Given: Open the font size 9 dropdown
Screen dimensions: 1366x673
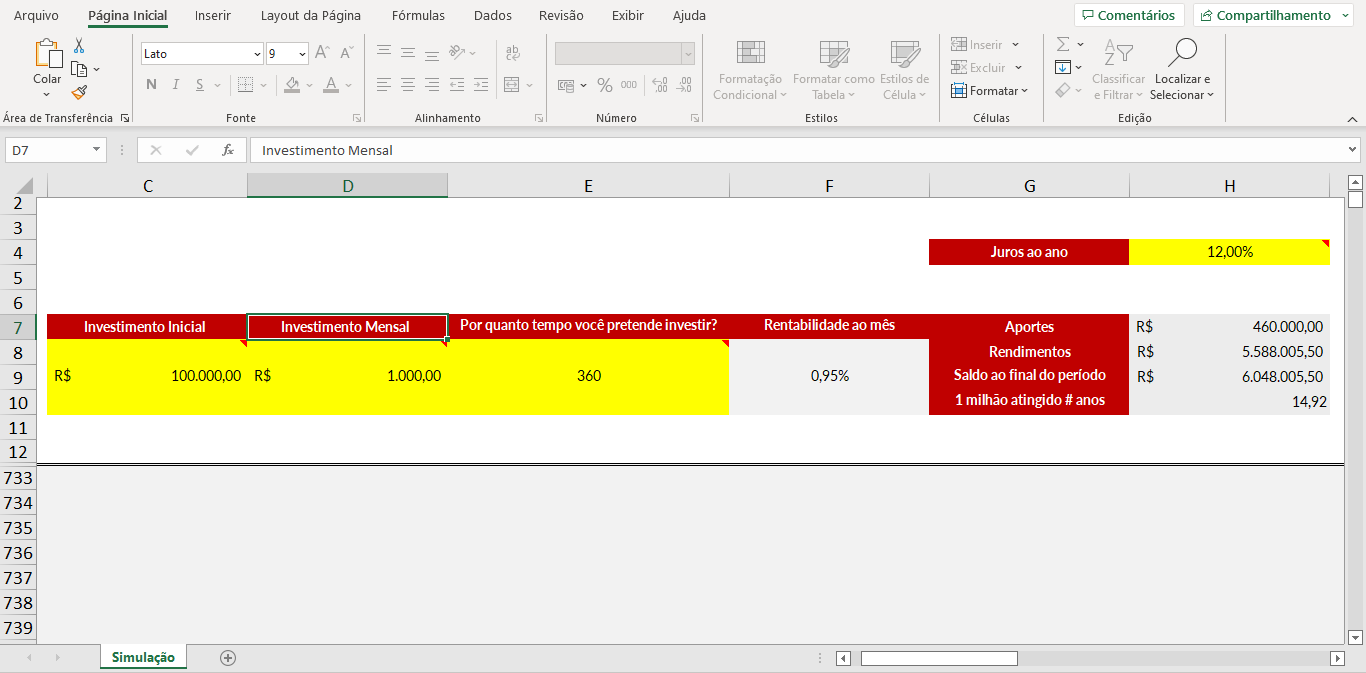Looking at the screenshot, I should [301, 54].
